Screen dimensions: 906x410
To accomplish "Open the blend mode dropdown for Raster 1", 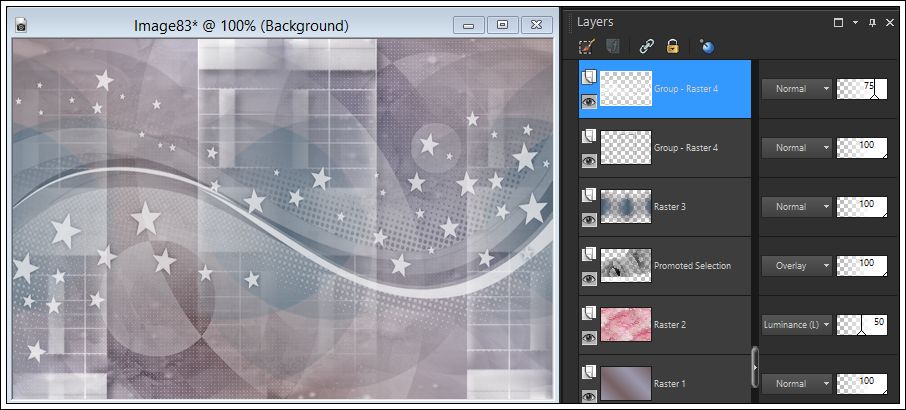I will (x=797, y=383).
